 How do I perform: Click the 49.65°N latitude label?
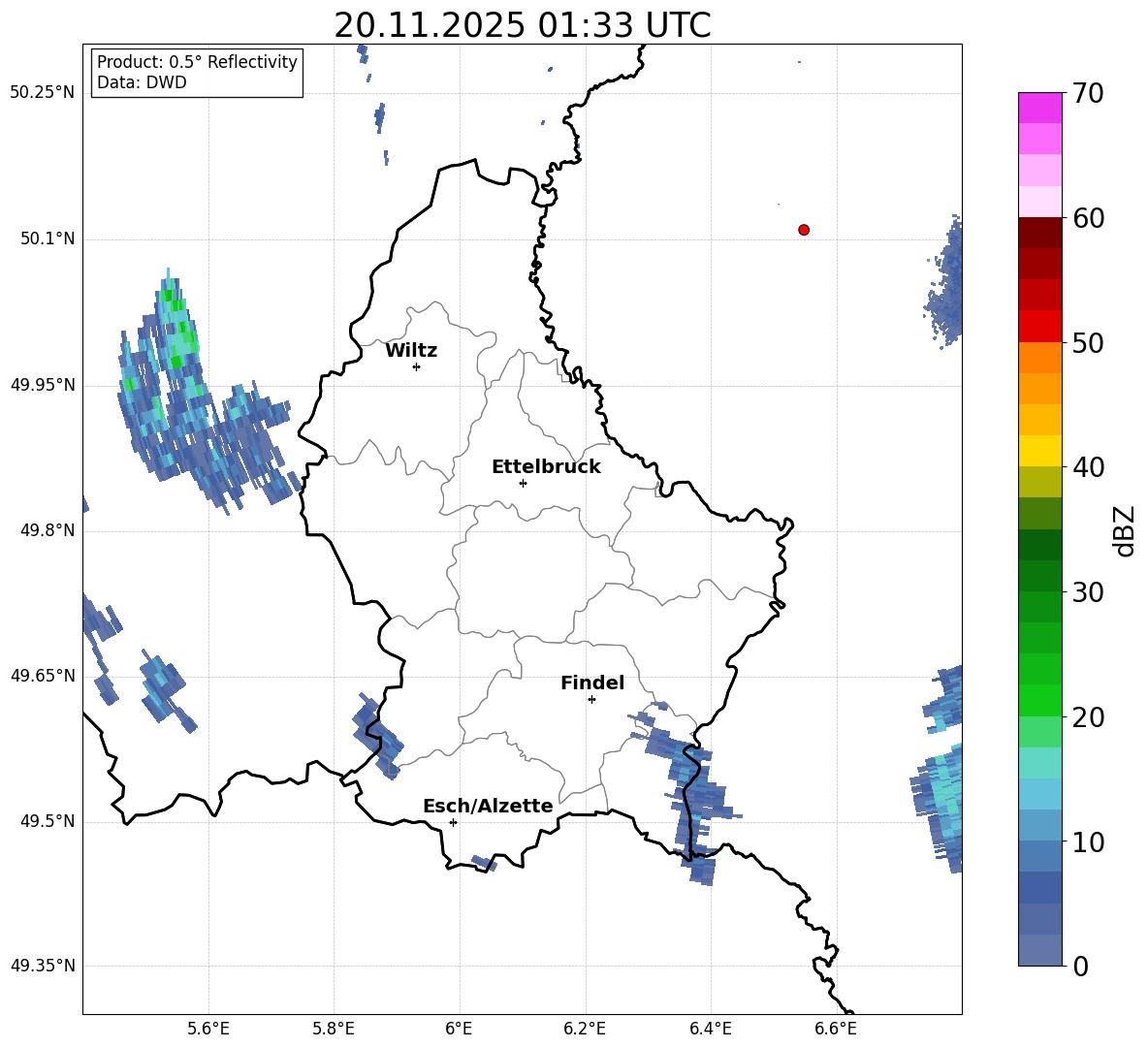pyautogui.click(x=43, y=675)
